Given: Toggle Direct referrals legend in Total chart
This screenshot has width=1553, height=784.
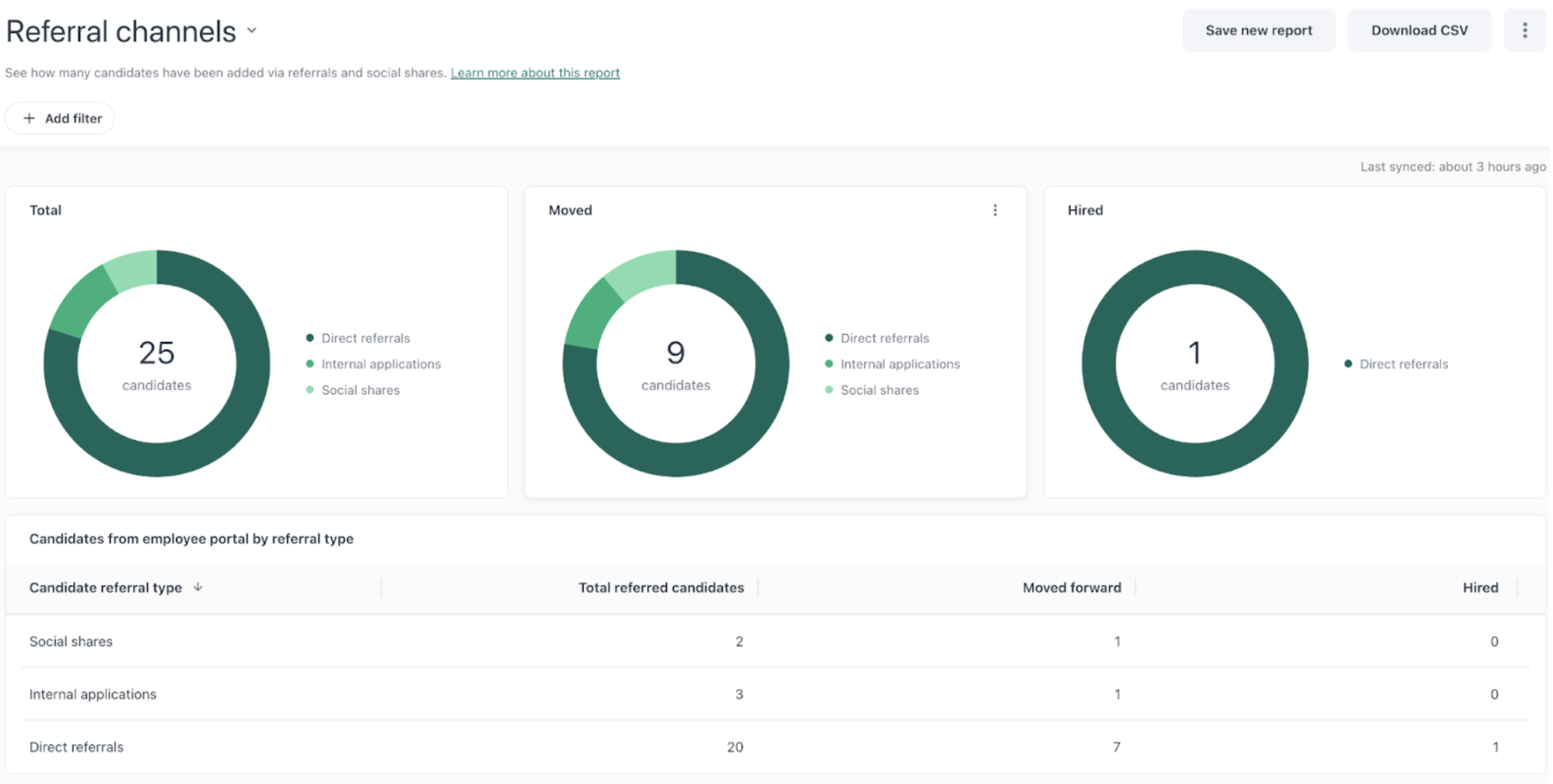Looking at the screenshot, I should (365, 338).
